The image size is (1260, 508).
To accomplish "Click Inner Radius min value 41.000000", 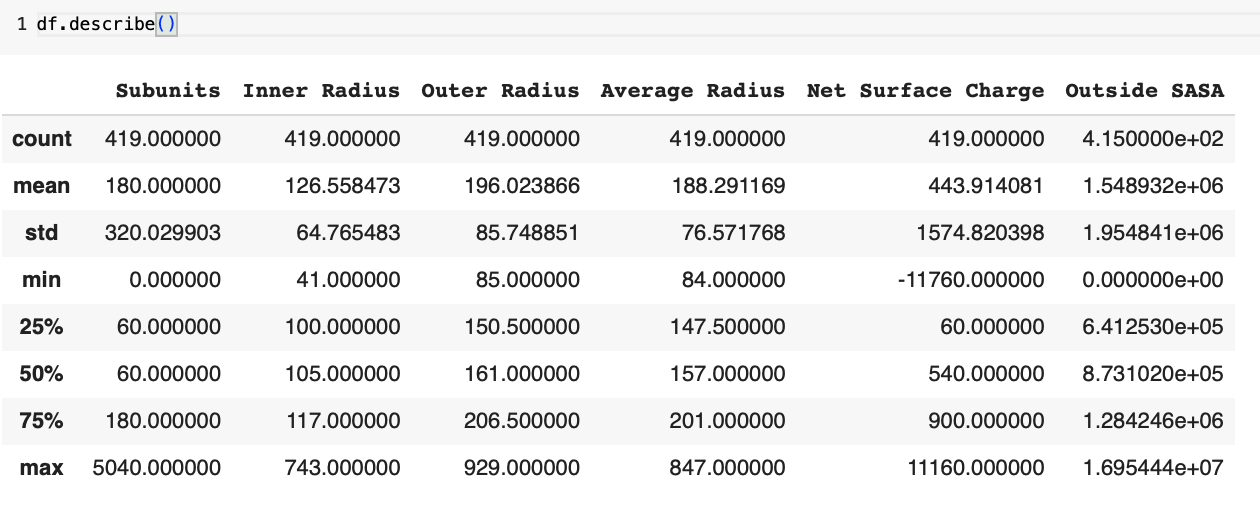I will click(x=348, y=280).
